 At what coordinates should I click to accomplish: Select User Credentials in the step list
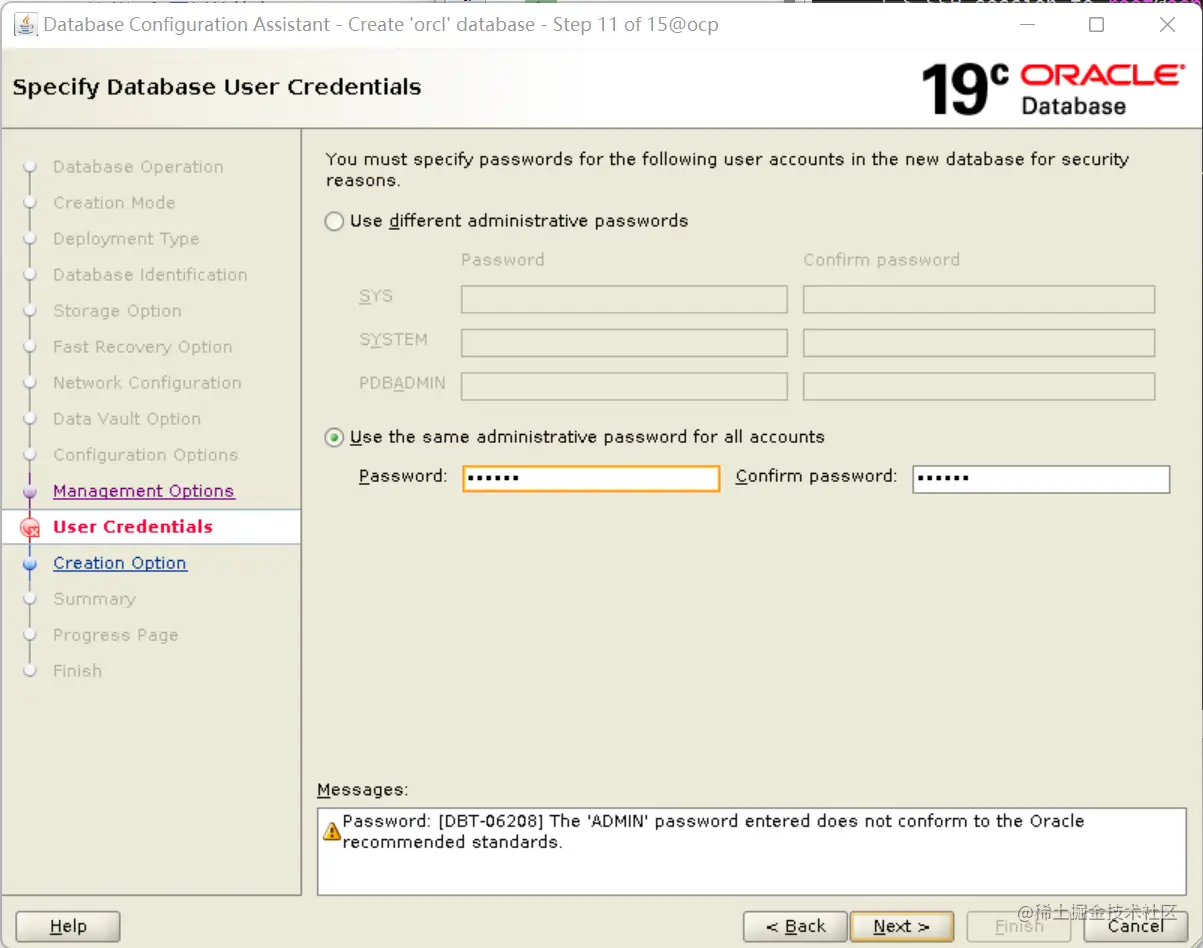point(133,527)
